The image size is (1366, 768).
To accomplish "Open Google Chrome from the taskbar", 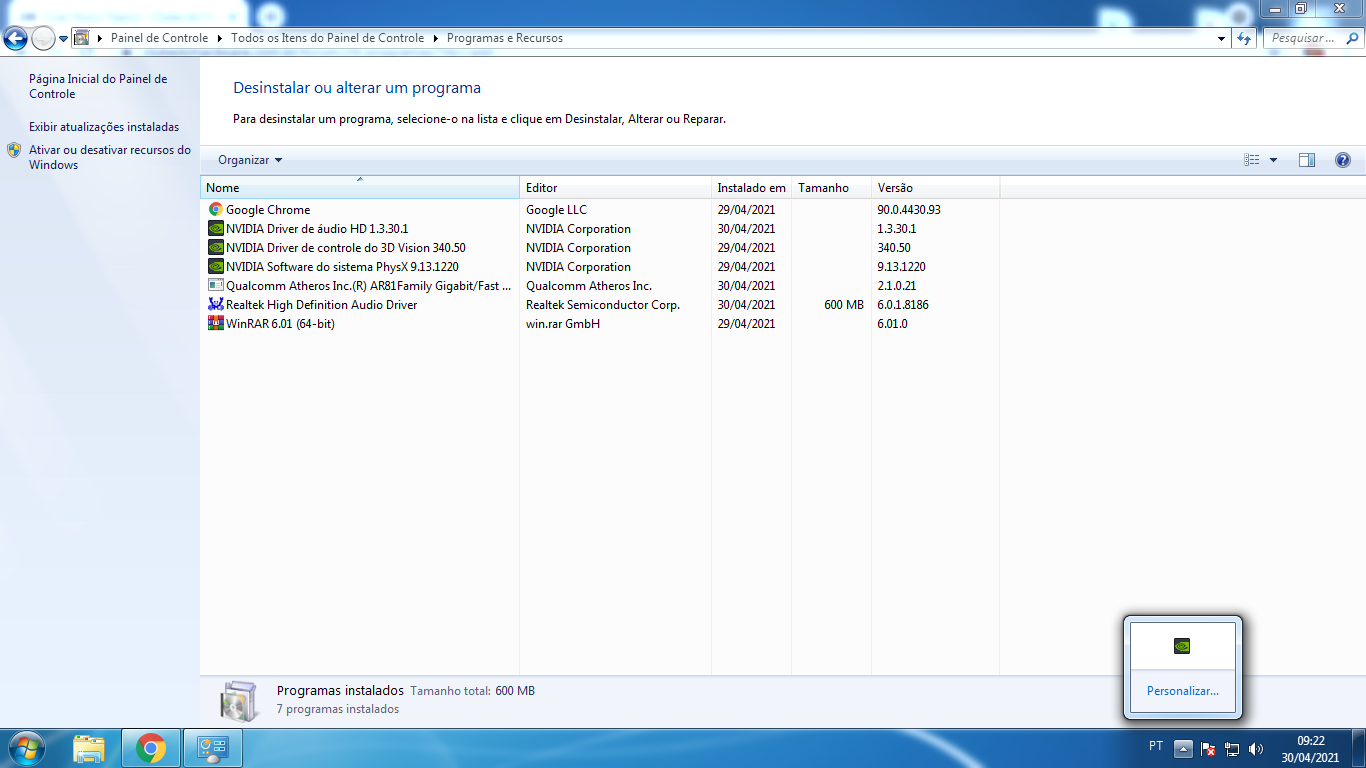I will (151, 748).
